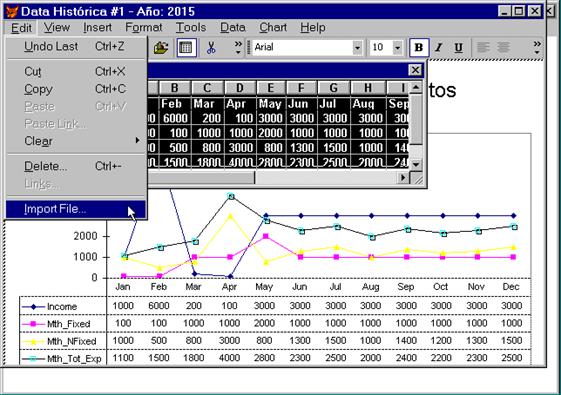The height and width of the screenshot is (395, 561).
Task: Open the Import File folder icon
Action: [161, 48]
